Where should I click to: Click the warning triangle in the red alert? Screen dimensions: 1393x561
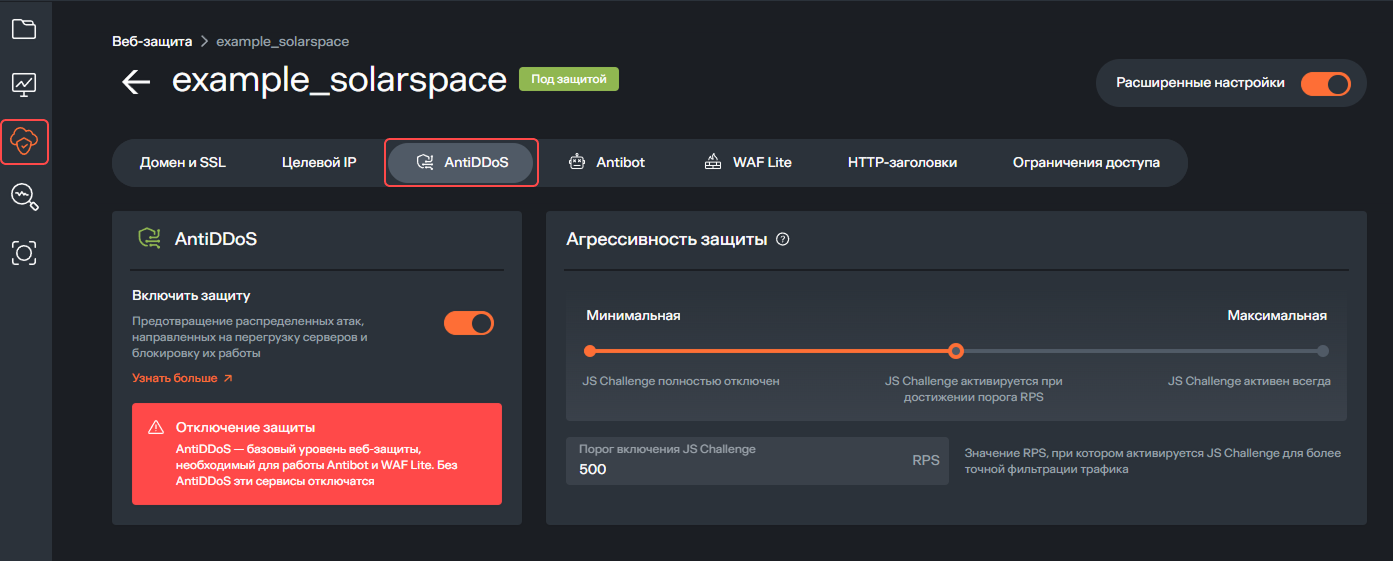(156, 428)
